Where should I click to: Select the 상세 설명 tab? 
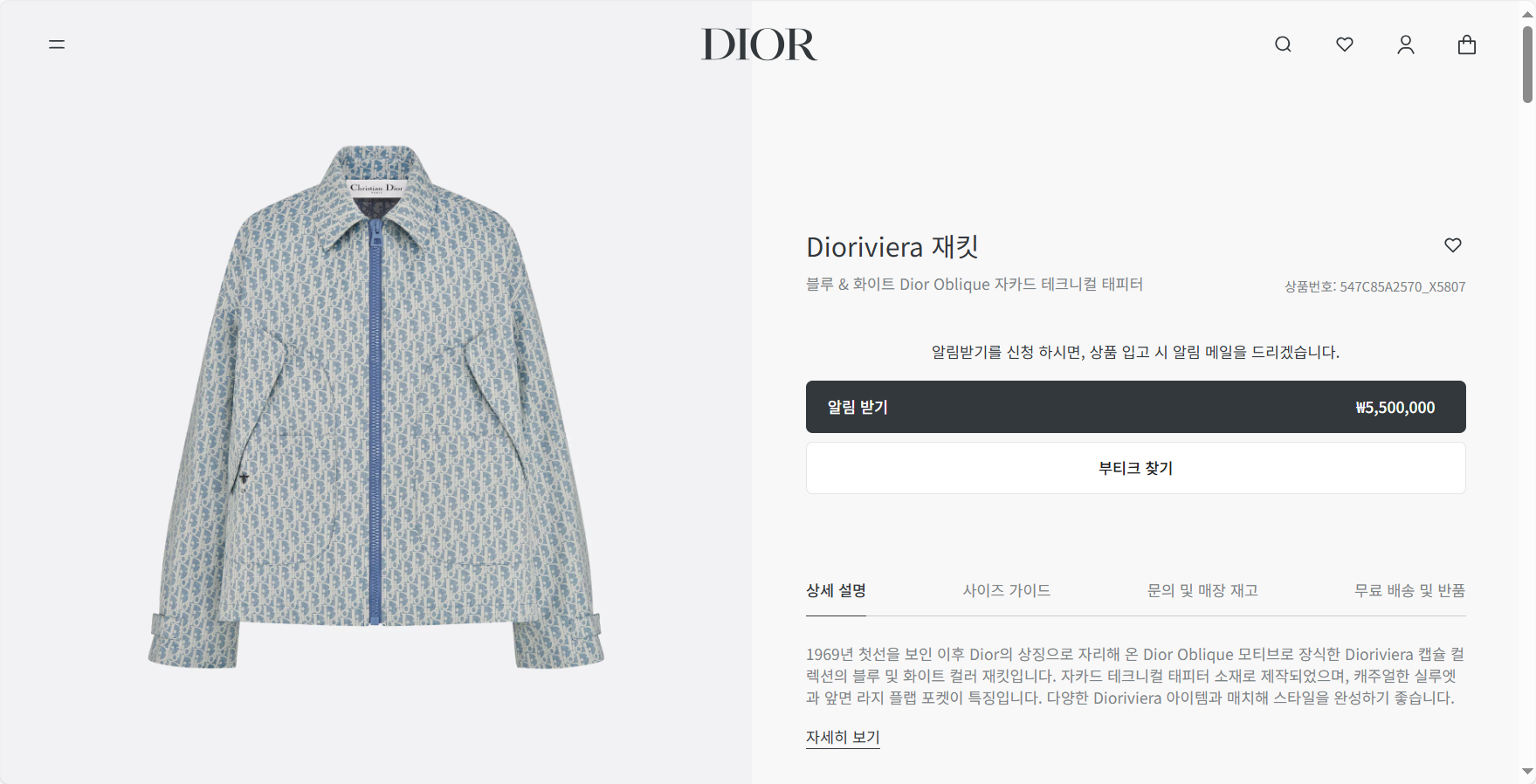pyautogui.click(x=836, y=591)
